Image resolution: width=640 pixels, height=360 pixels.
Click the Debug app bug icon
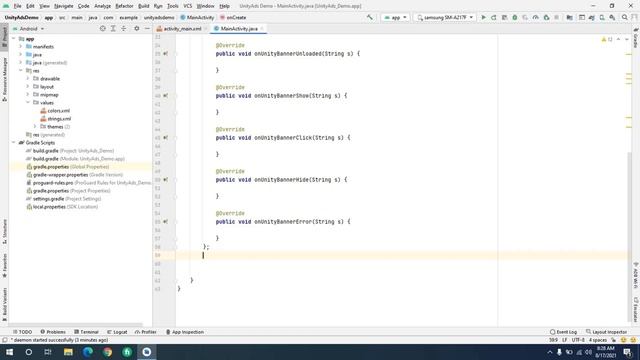(x=515, y=18)
